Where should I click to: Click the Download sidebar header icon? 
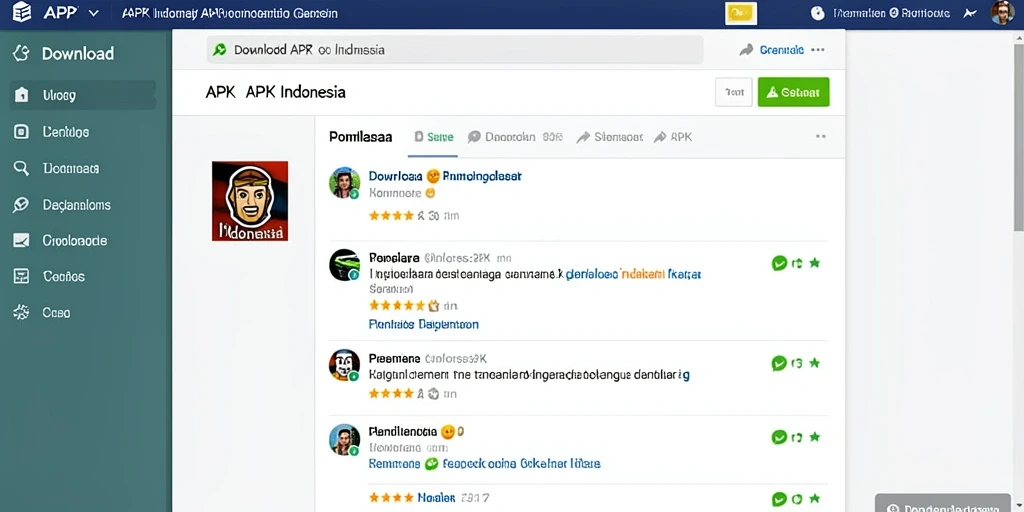pos(22,54)
